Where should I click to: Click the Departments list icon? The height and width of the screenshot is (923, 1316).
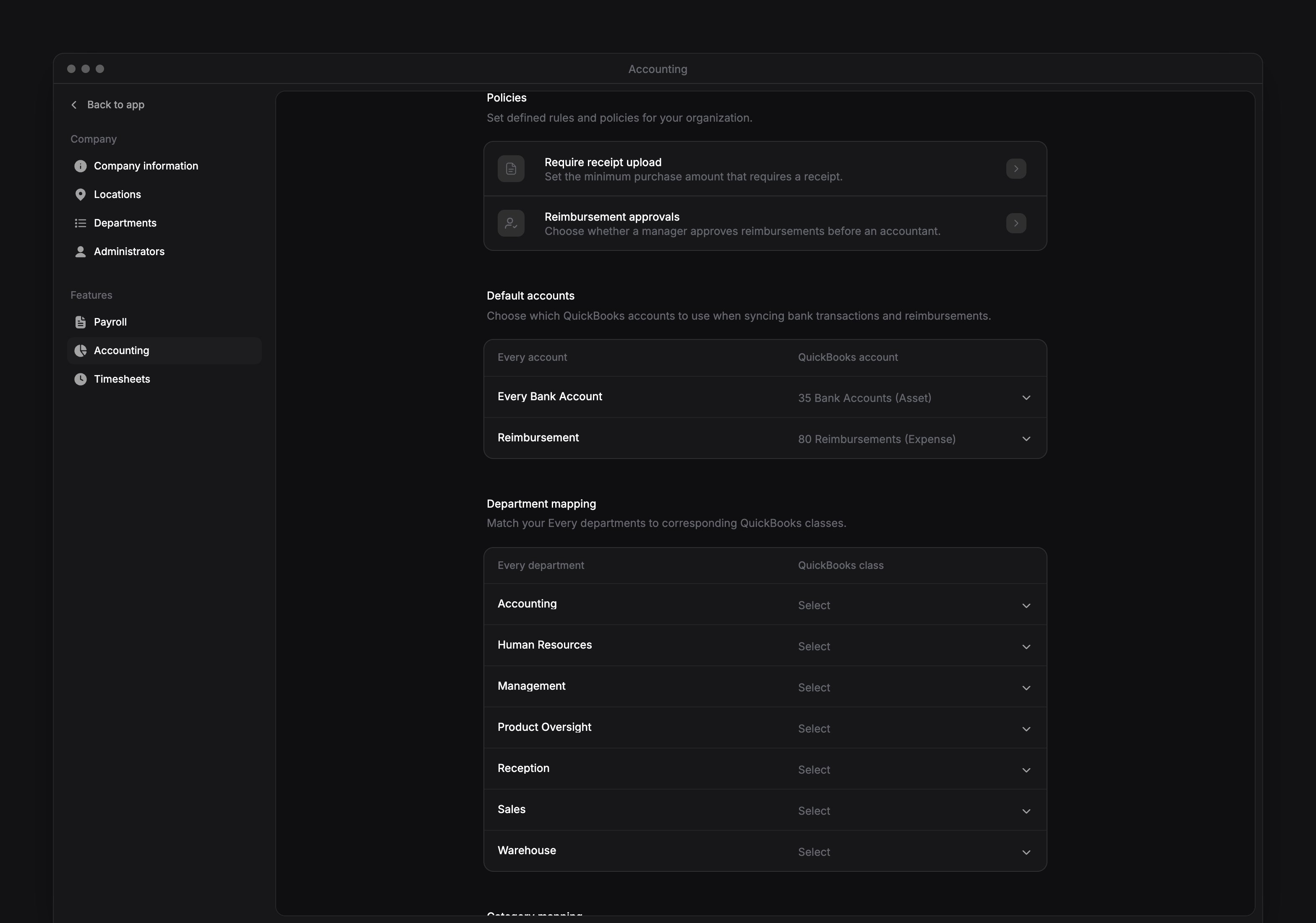pyautogui.click(x=81, y=224)
